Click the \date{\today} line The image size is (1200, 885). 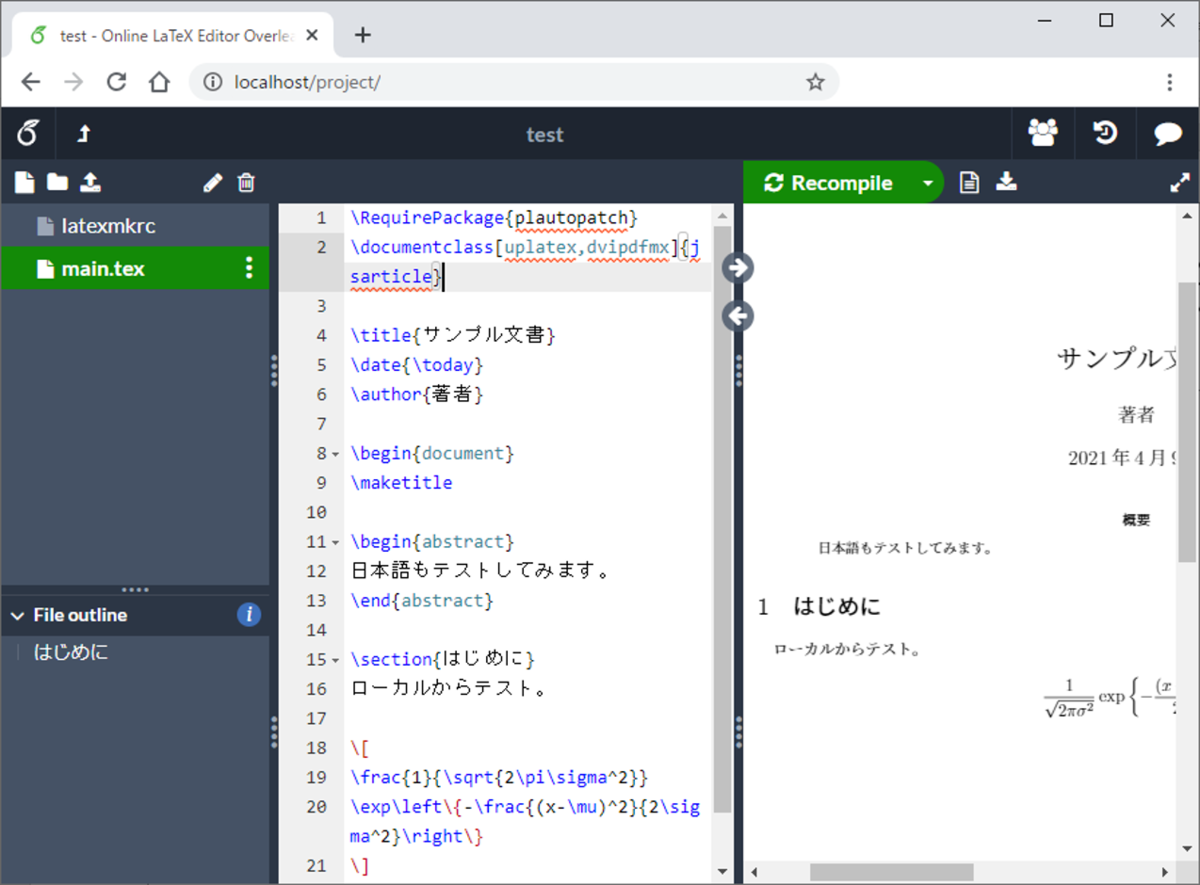(417, 365)
